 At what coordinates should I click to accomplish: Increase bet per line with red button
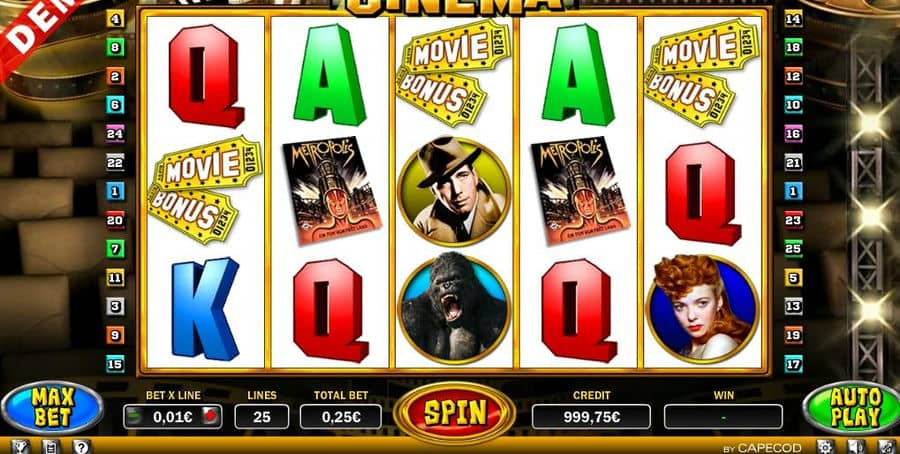(x=211, y=417)
